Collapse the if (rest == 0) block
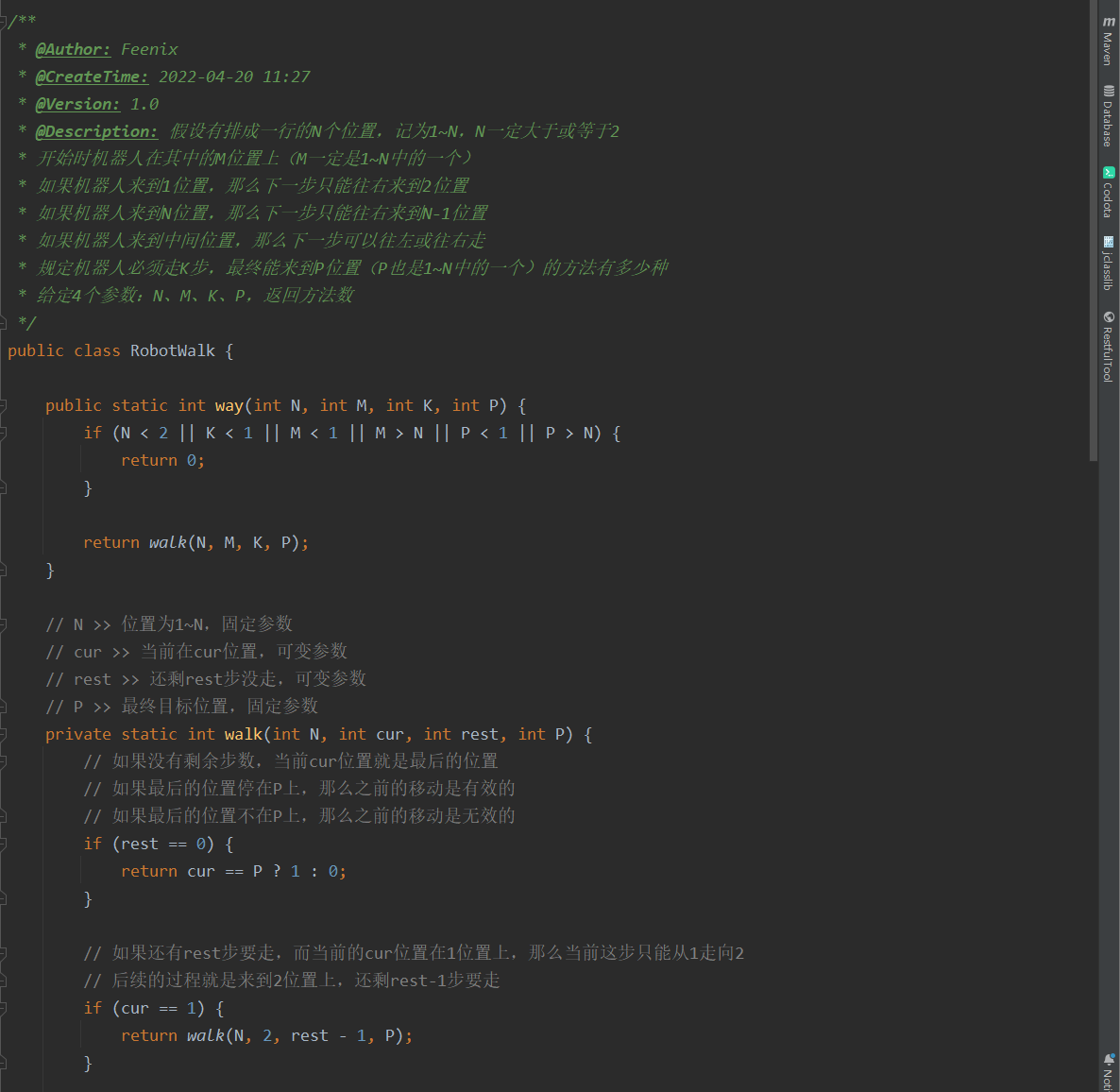The image size is (1120, 1092). coord(3,844)
